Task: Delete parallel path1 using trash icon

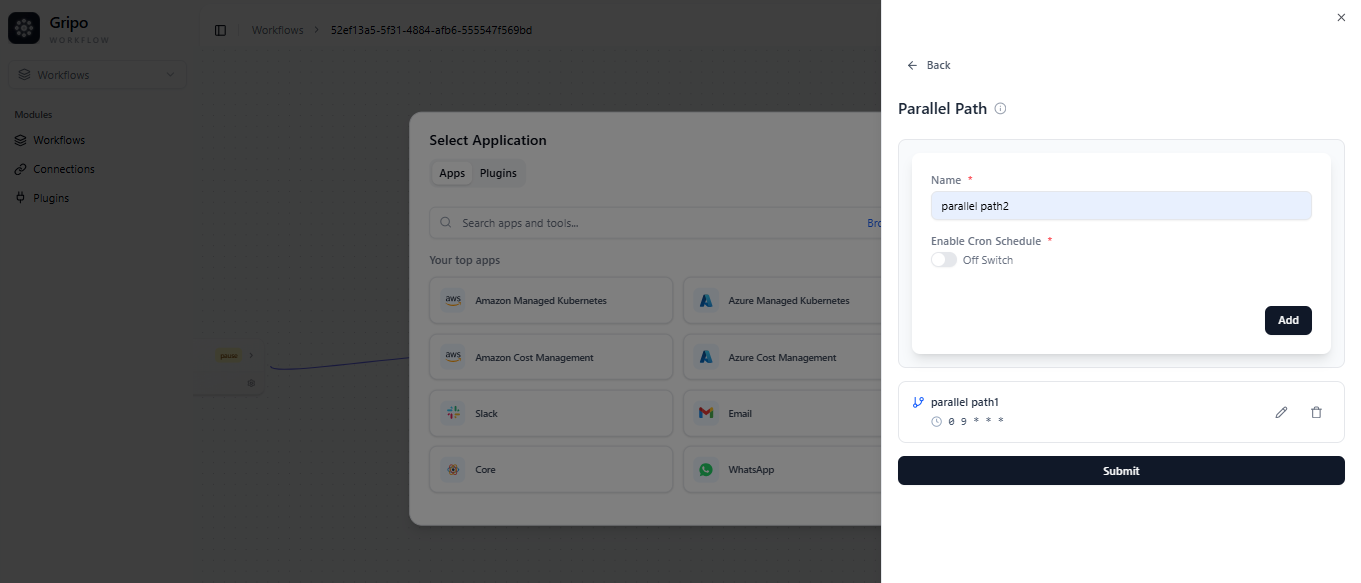Action: coord(1316,412)
